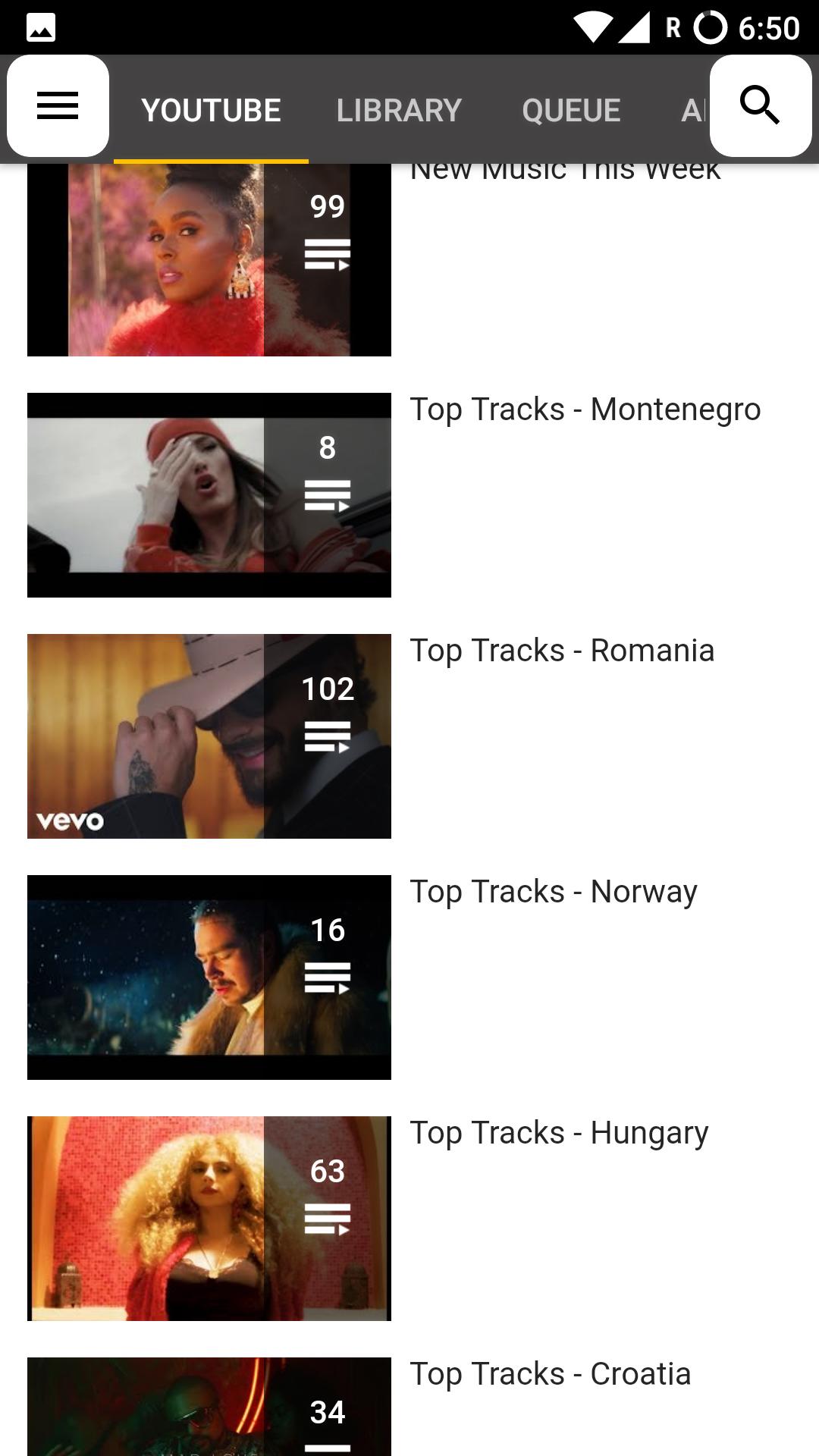The height and width of the screenshot is (1456, 819).
Task: Switch to the Queue tab
Action: click(571, 110)
